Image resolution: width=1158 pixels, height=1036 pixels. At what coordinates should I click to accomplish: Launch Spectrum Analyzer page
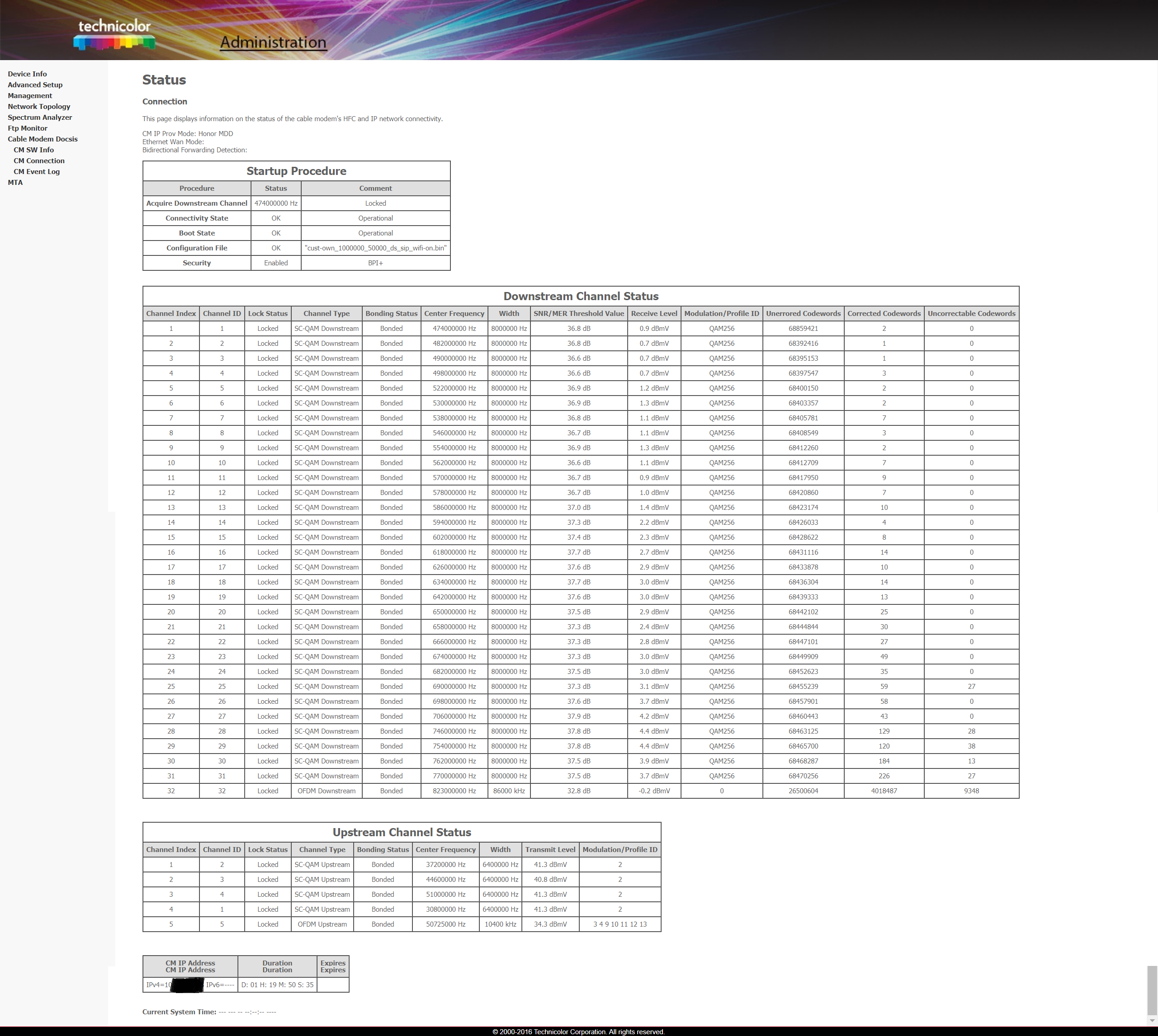click(x=40, y=117)
